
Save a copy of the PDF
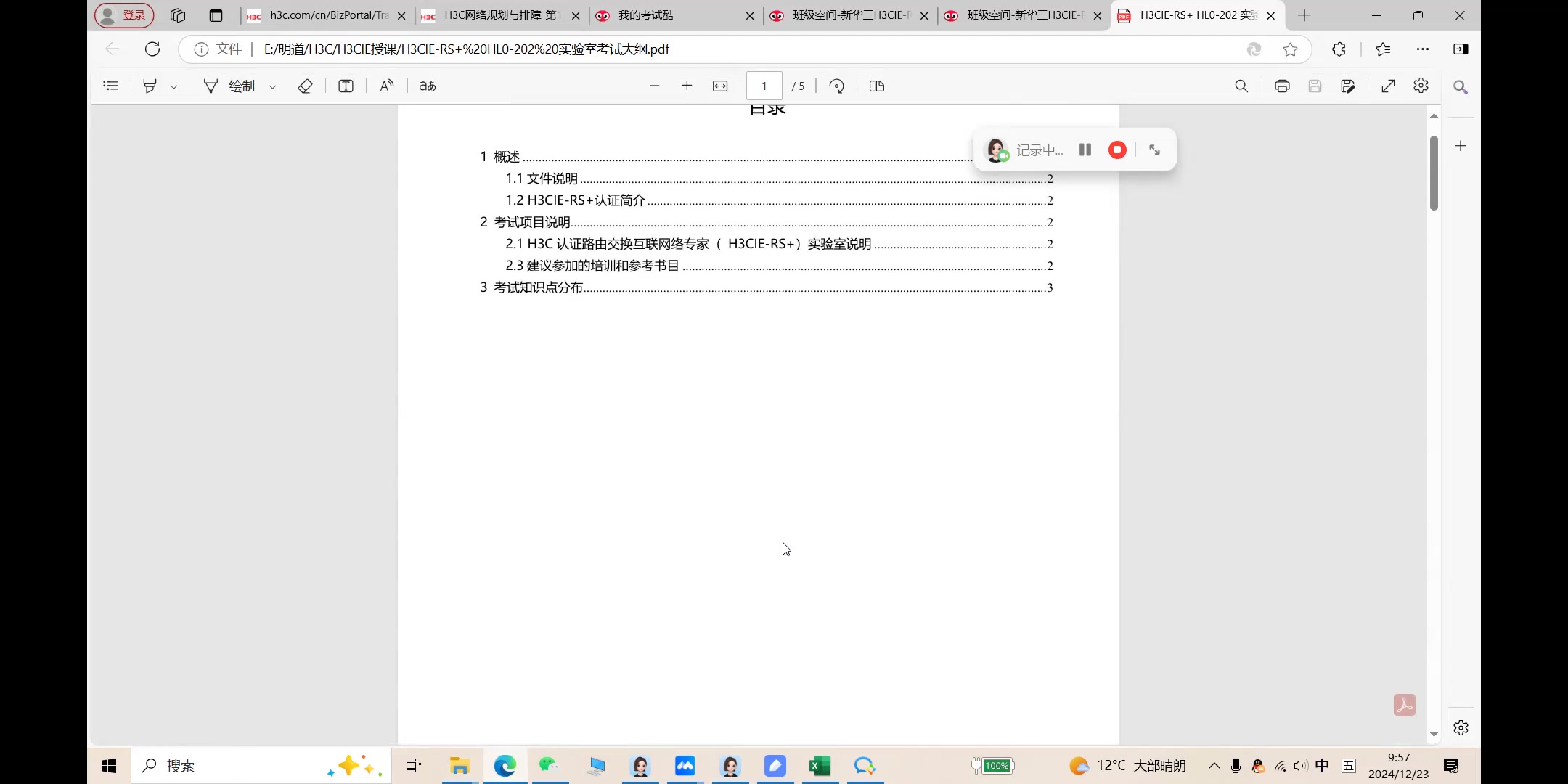click(1349, 86)
